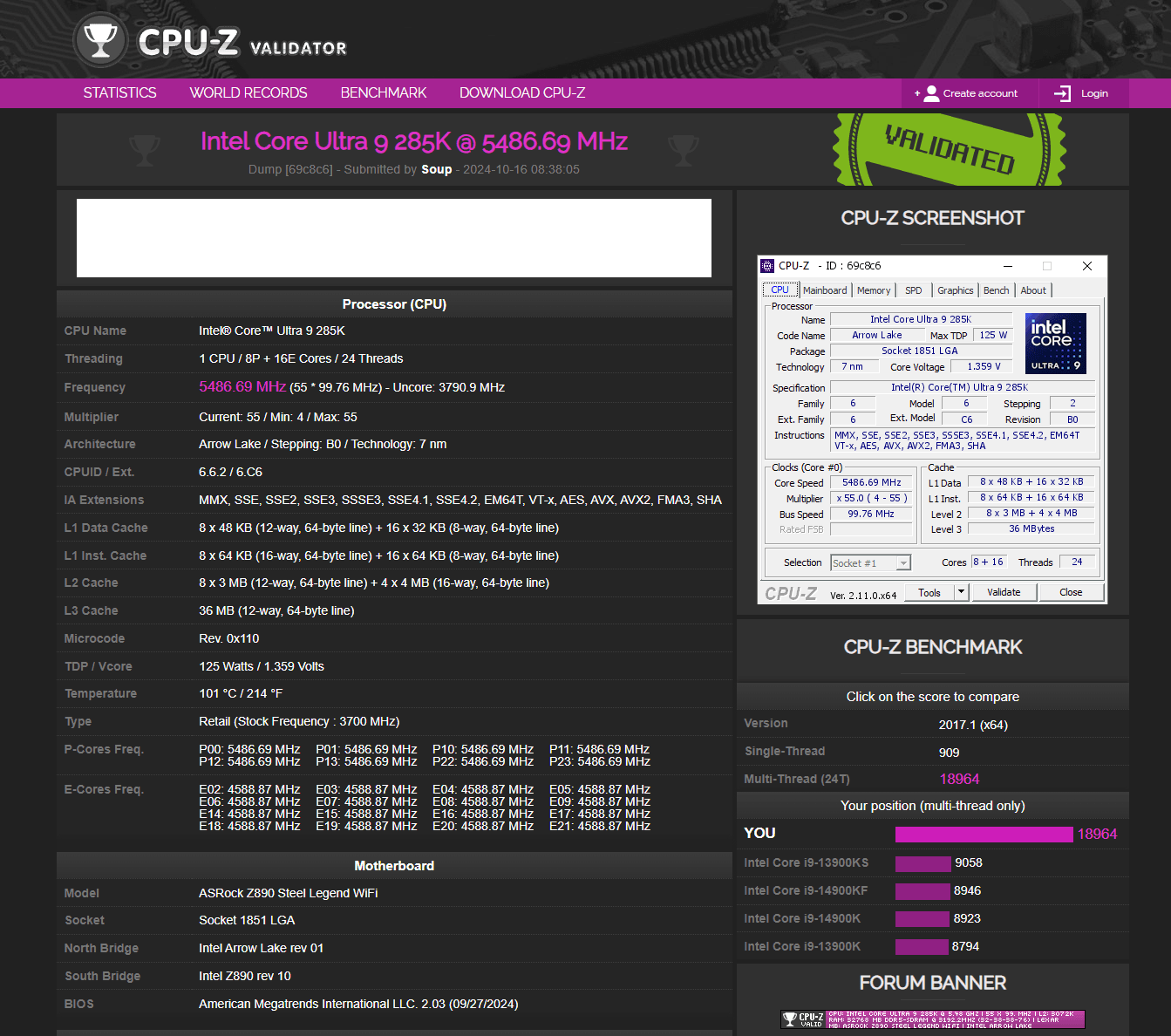Viewport: 1171px width, 1036px height.
Task: Open the Graphics tab in CPU-Z
Action: coord(955,290)
